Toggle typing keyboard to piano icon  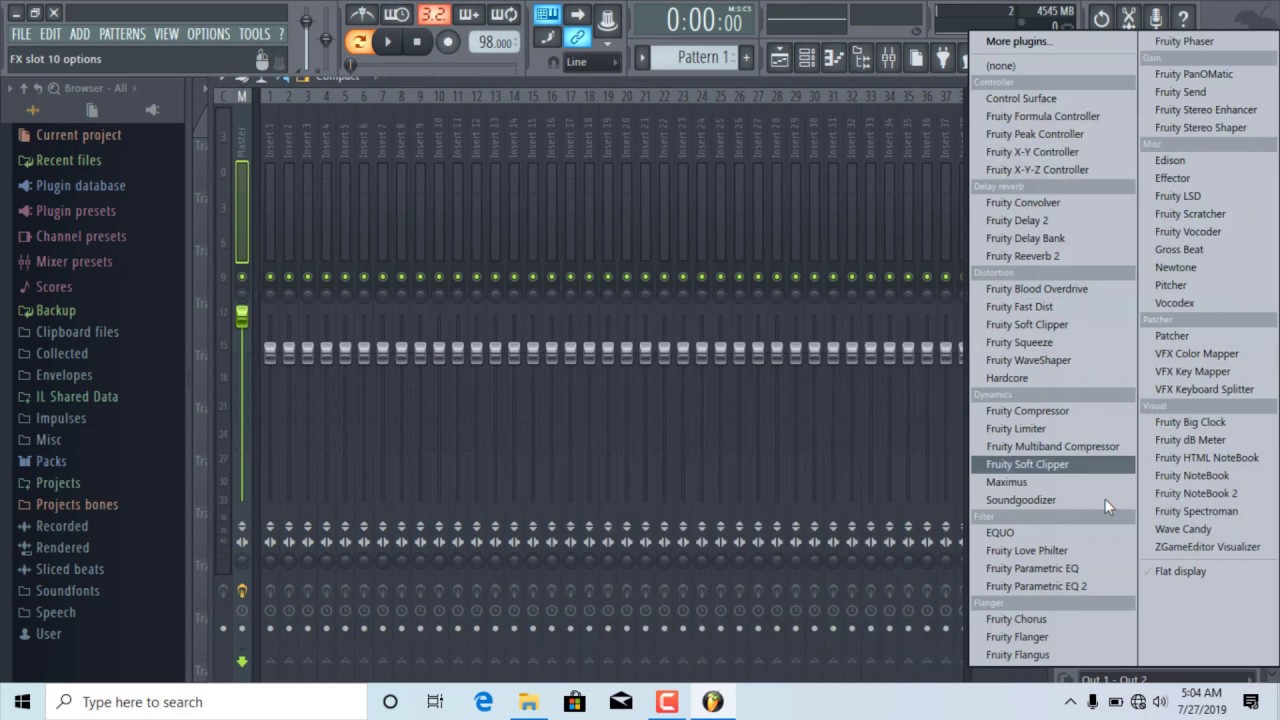click(x=547, y=15)
